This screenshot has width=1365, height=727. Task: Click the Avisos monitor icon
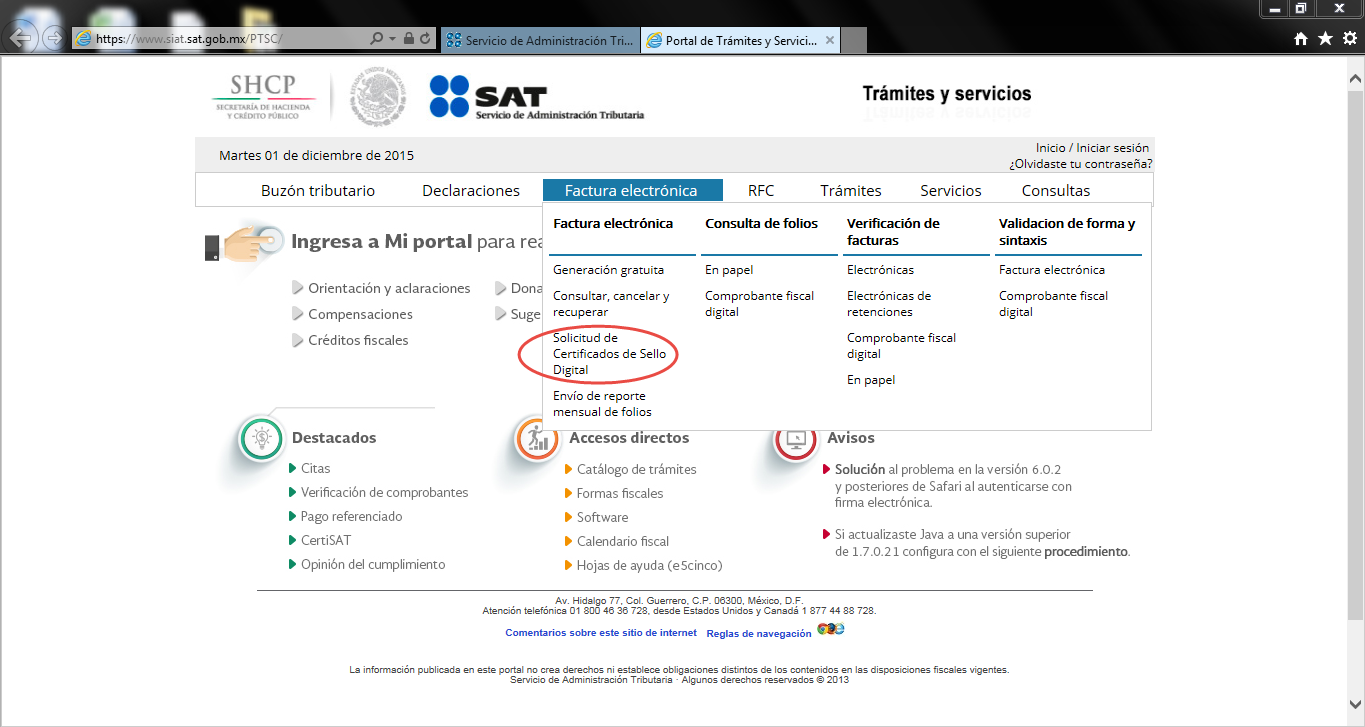(797, 438)
